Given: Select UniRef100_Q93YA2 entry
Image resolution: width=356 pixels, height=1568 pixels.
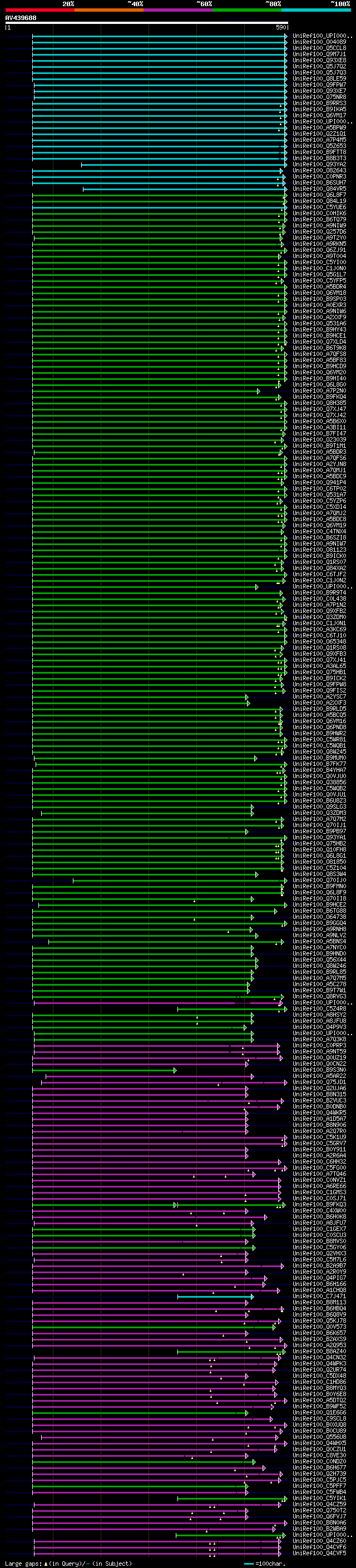Looking at the screenshot, I should [x=319, y=164].
